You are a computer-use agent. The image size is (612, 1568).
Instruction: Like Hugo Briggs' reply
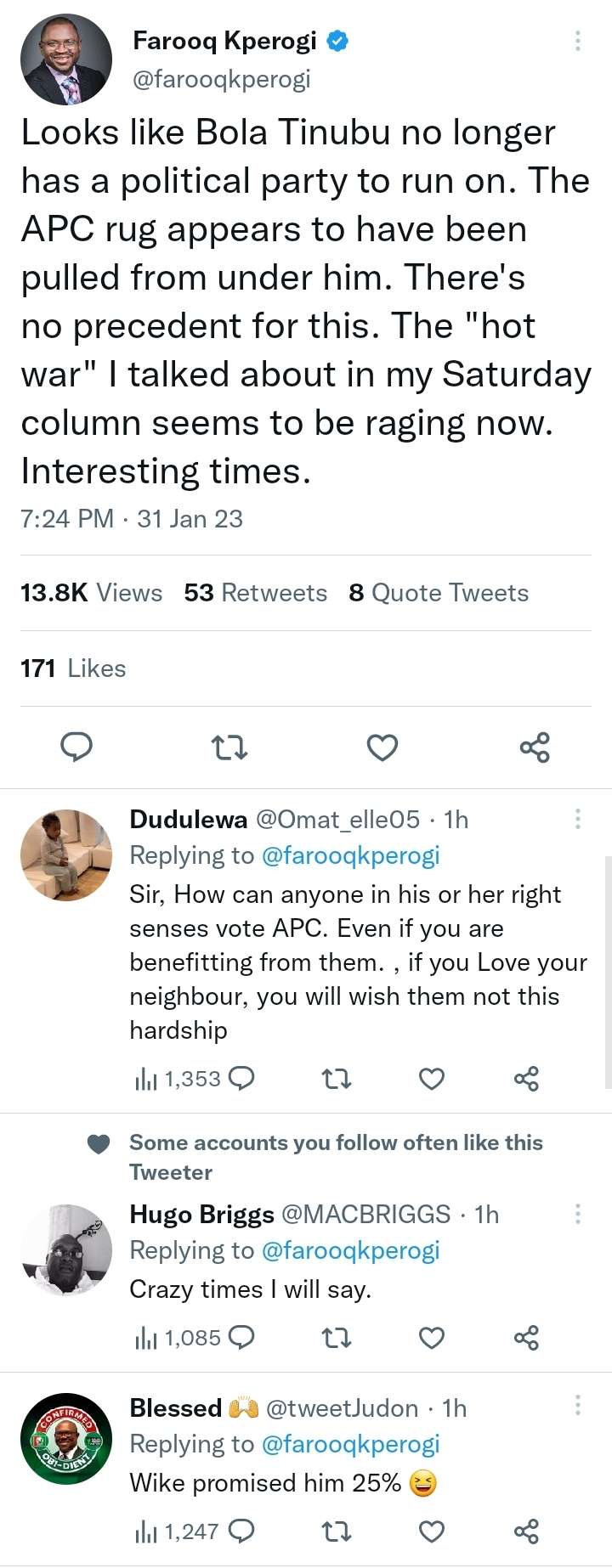pyautogui.click(x=432, y=1338)
